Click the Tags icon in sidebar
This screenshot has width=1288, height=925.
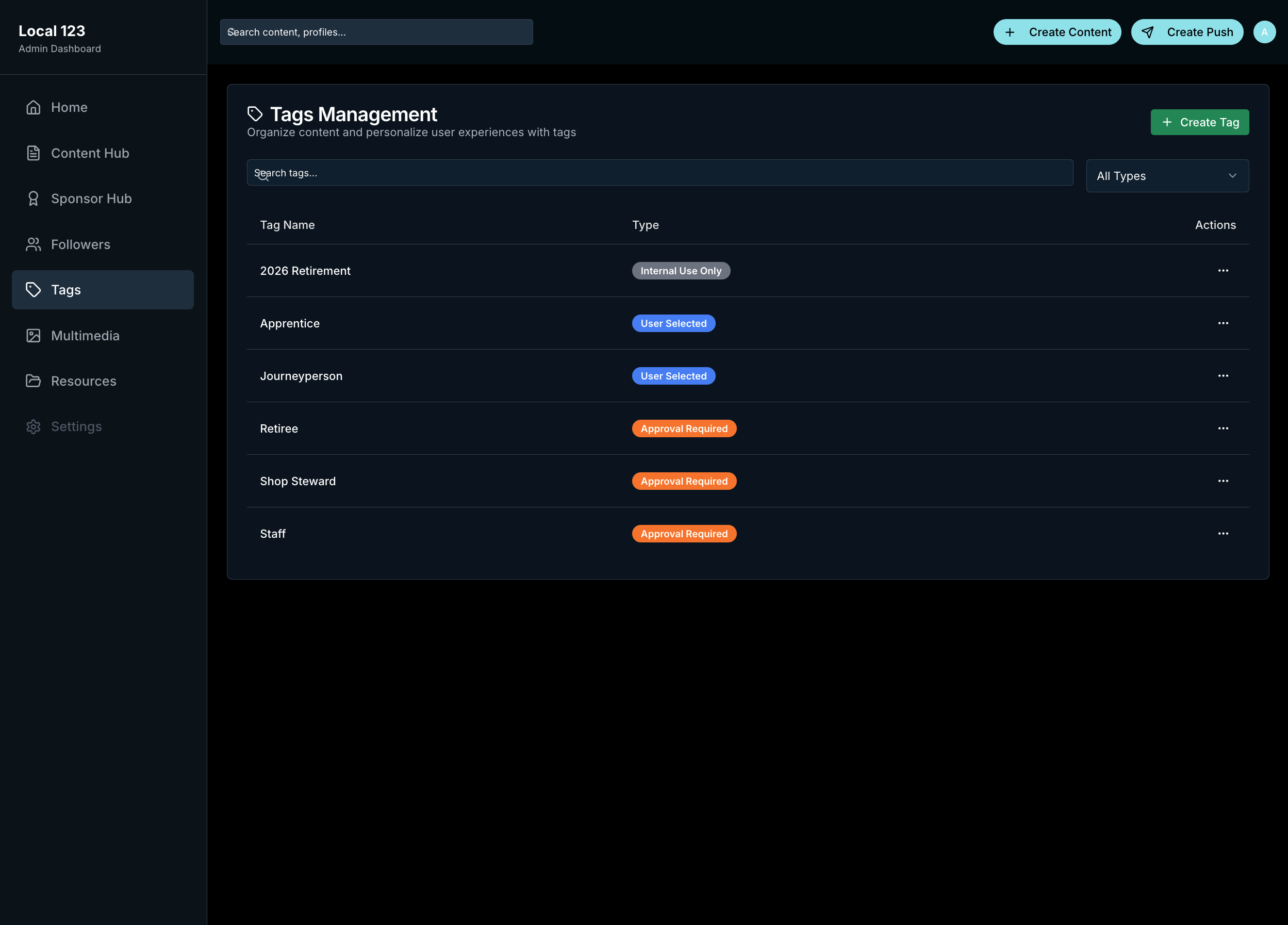(x=33, y=290)
